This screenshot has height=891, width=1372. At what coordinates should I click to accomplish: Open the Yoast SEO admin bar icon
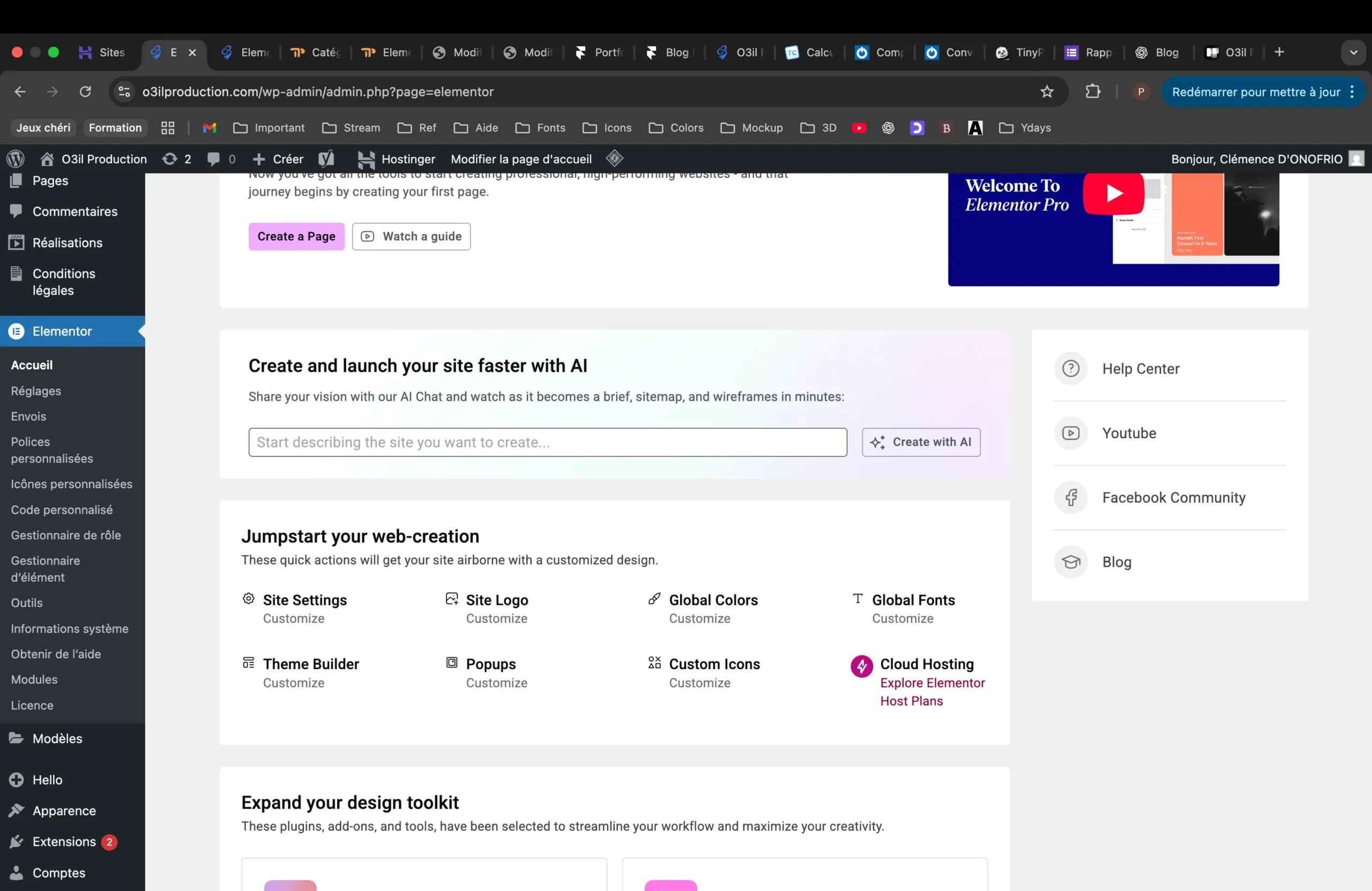click(x=326, y=159)
